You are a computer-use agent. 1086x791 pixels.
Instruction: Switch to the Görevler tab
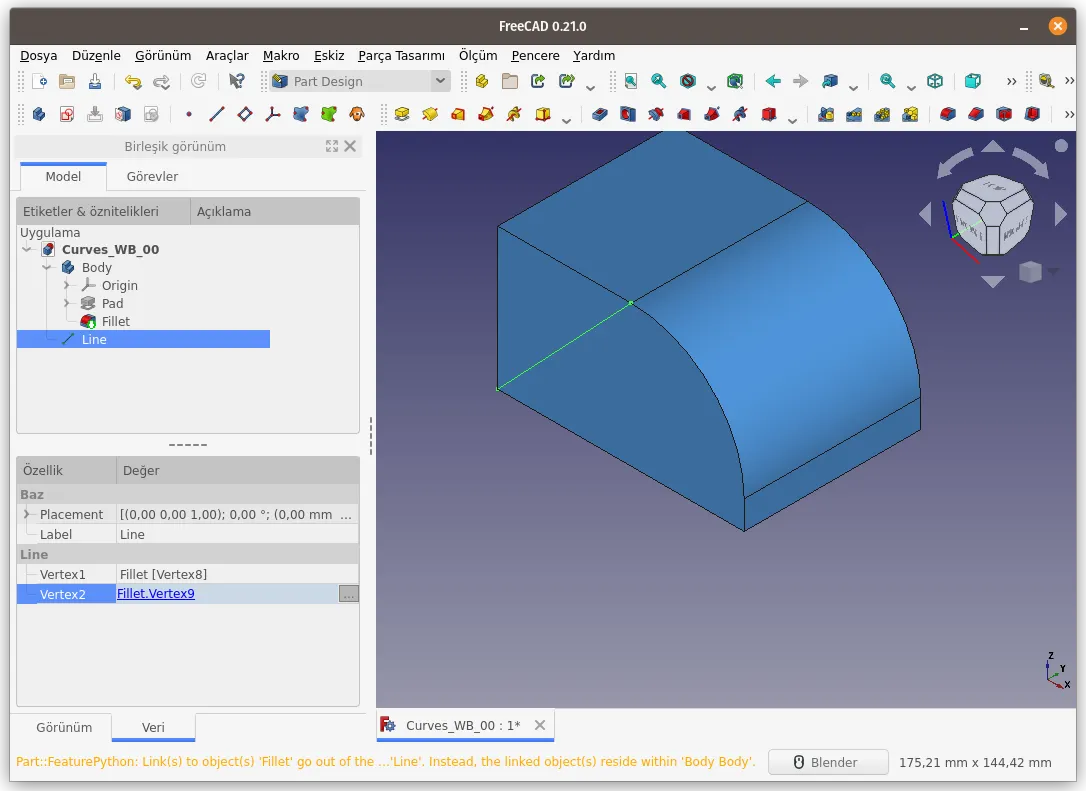(x=152, y=177)
